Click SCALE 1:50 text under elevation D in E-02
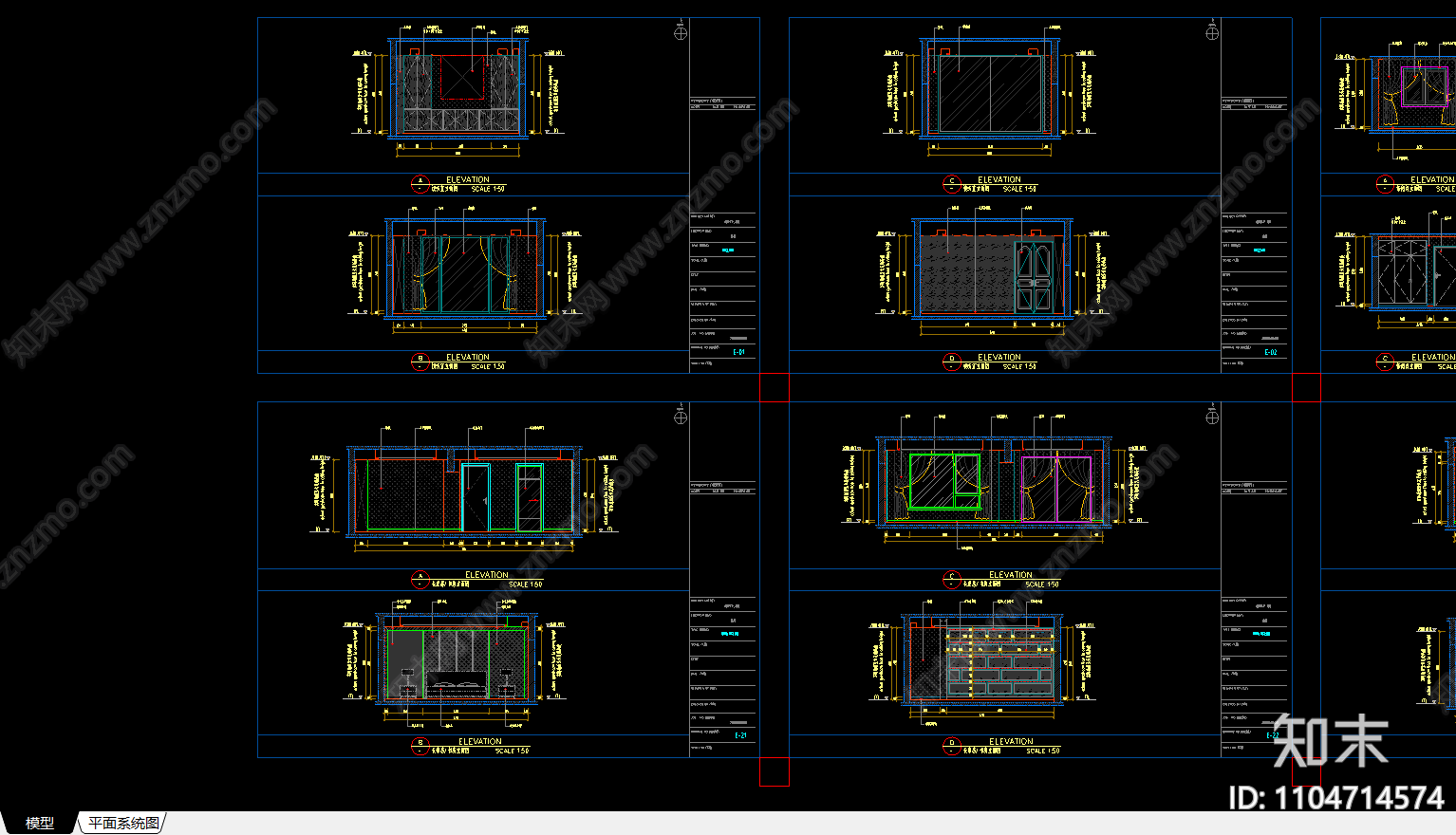 click(1019, 366)
